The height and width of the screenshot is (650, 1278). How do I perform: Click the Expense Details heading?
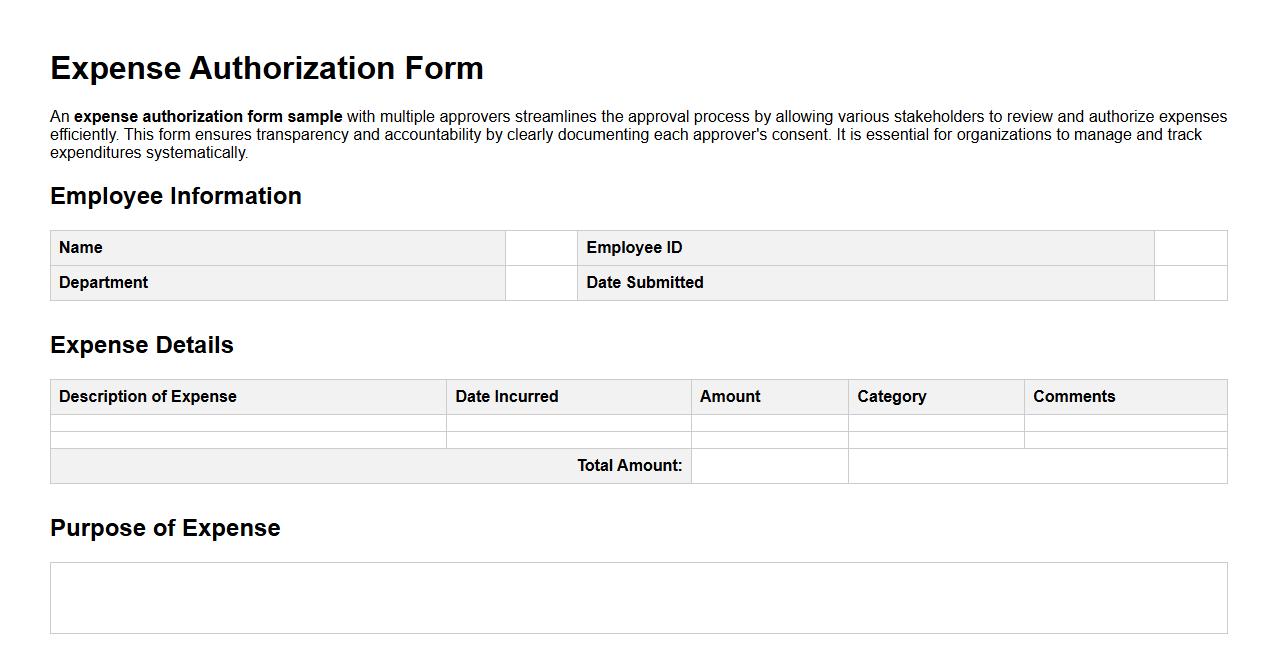141,344
